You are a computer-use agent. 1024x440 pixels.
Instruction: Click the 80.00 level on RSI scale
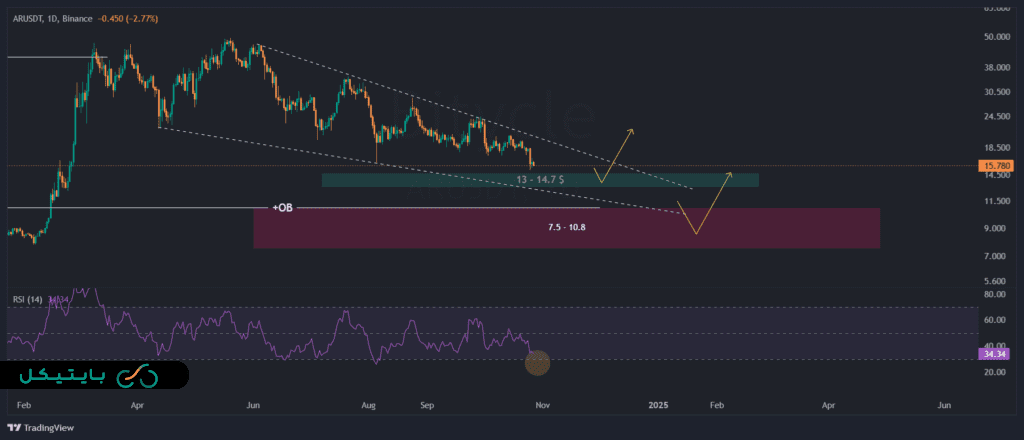click(x=994, y=295)
